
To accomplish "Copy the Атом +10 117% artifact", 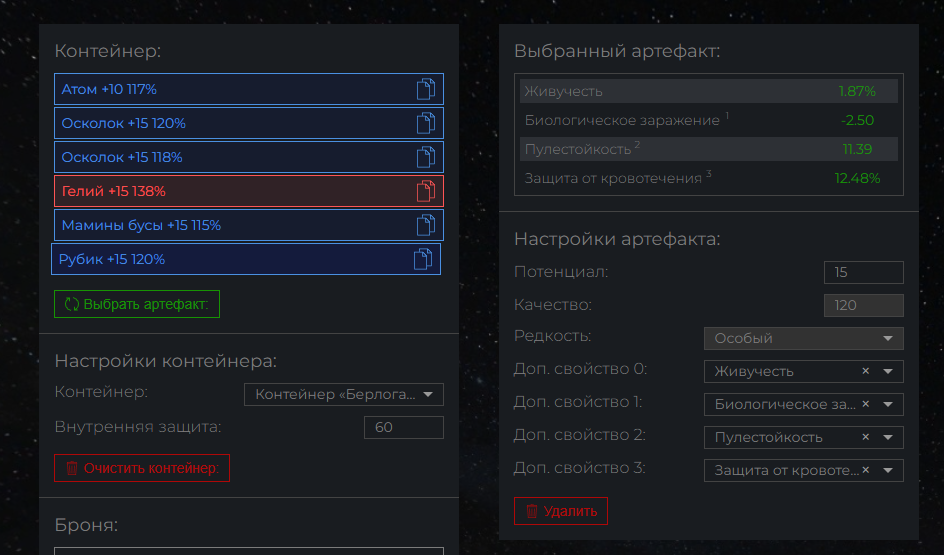I will [x=426, y=89].
